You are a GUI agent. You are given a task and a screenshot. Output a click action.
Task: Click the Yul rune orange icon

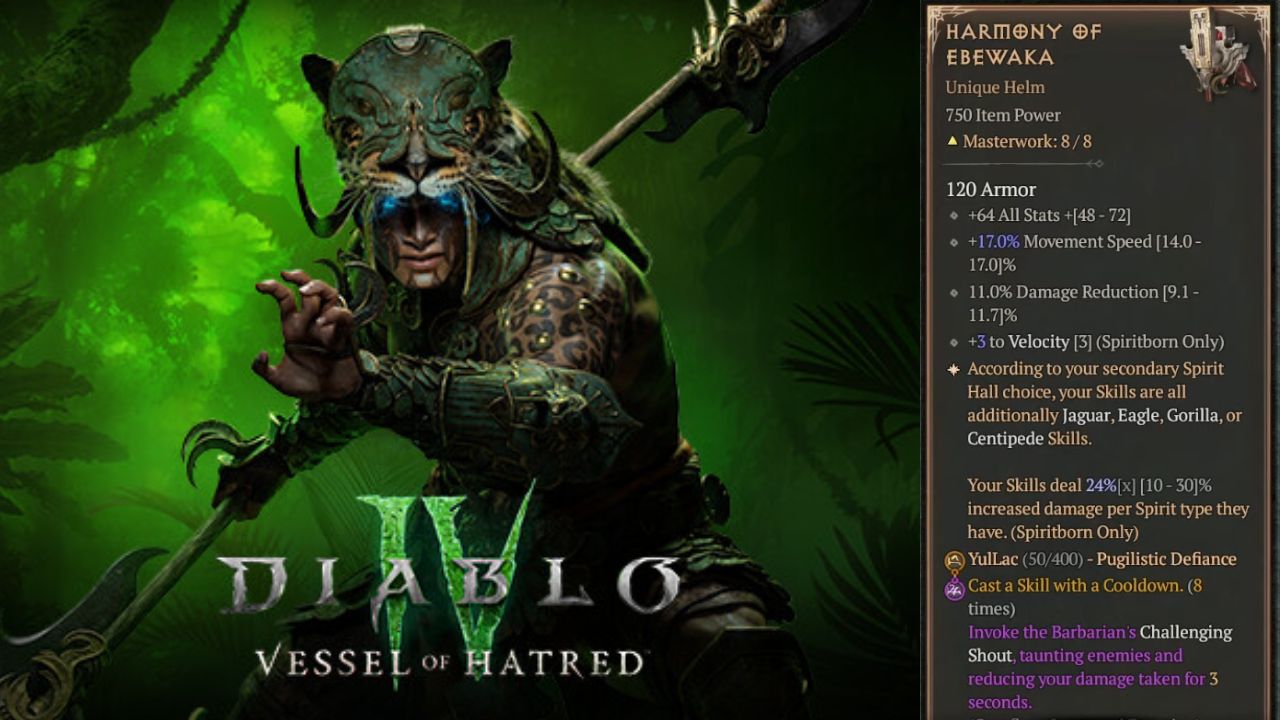click(954, 560)
